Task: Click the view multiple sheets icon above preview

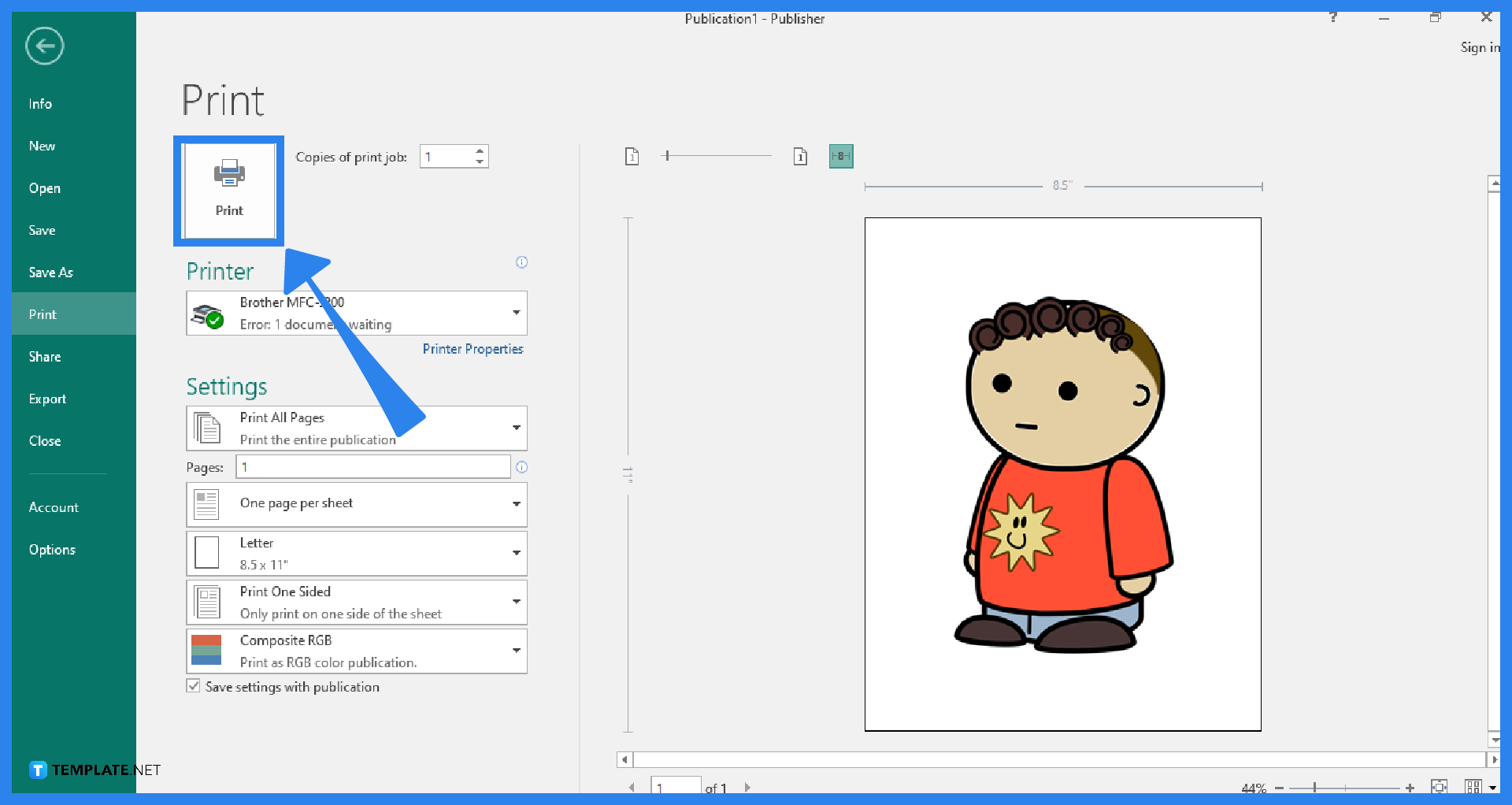Action: [801, 156]
